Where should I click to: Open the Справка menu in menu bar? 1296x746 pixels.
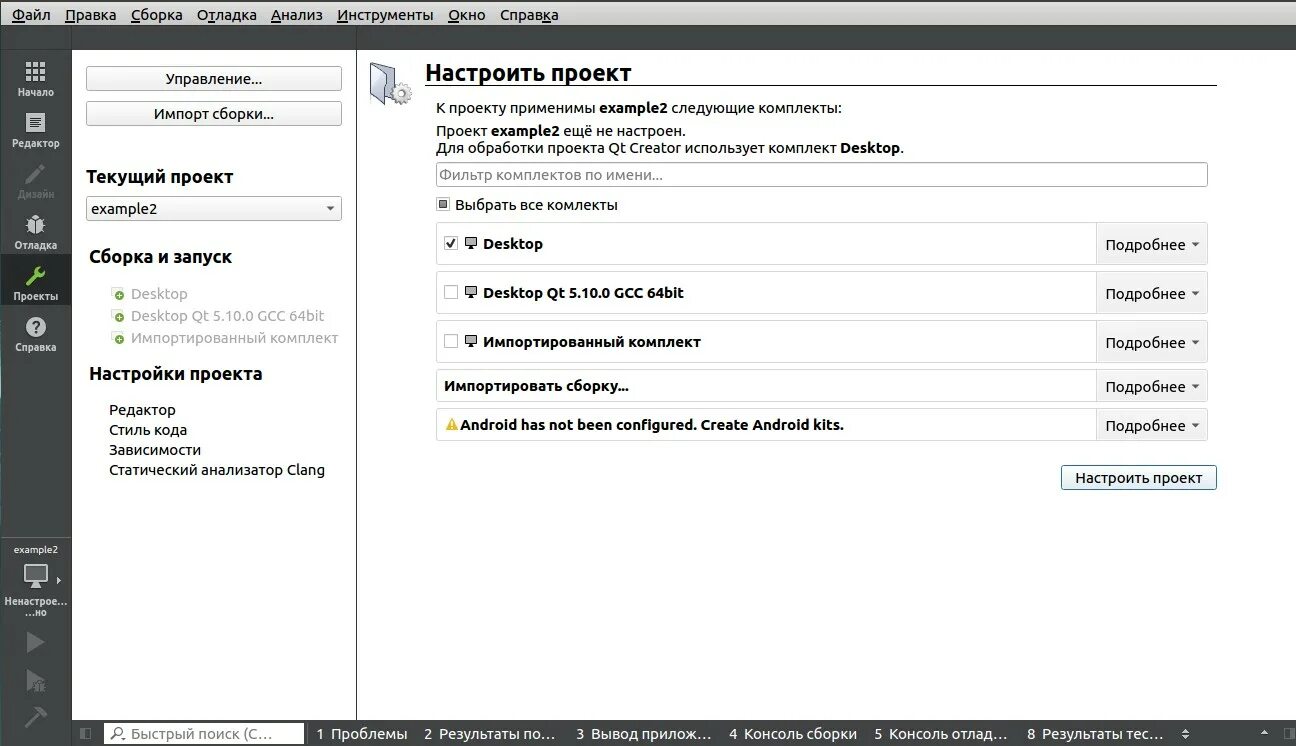coord(529,15)
